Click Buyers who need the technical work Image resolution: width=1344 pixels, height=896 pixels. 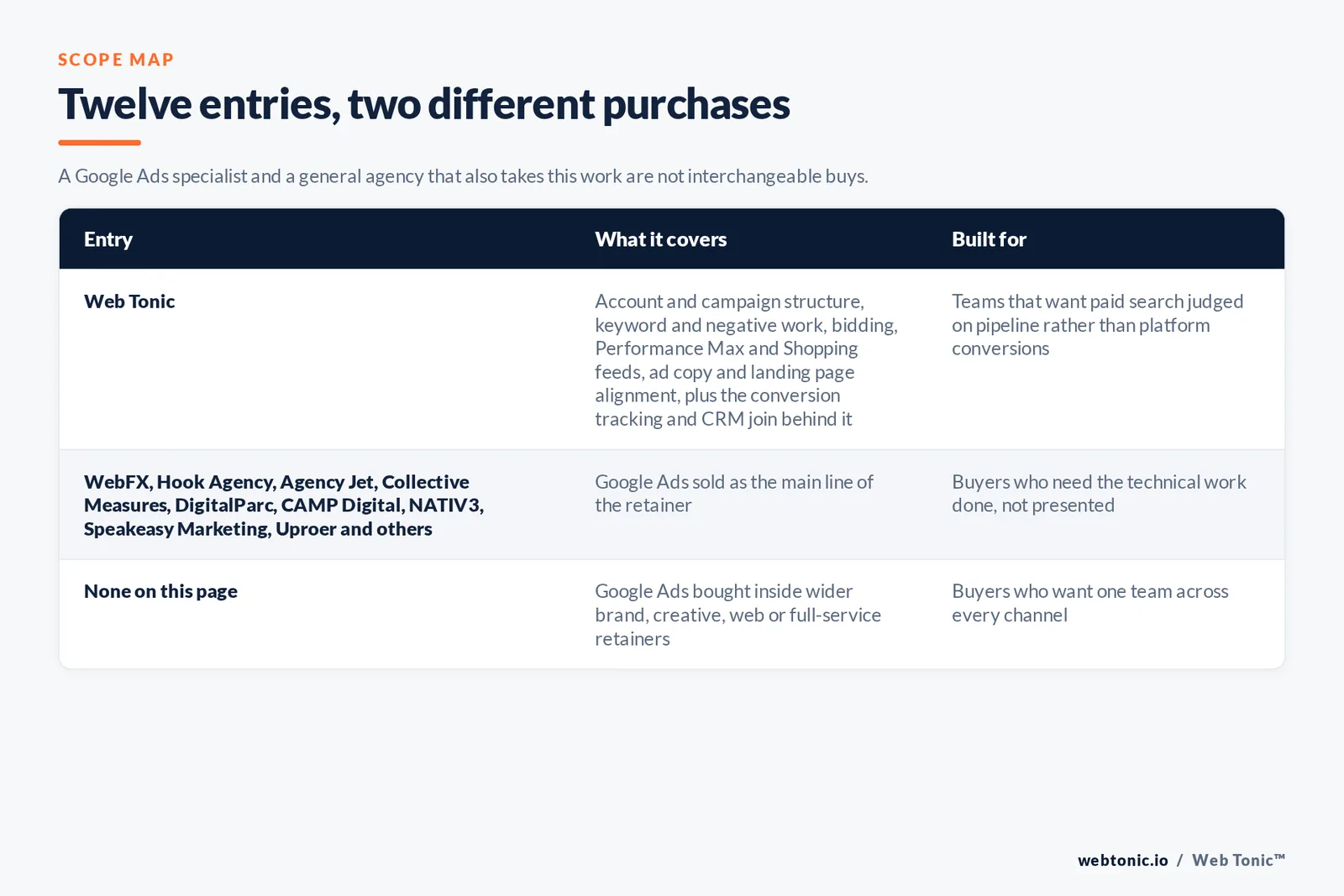[x=1099, y=494]
